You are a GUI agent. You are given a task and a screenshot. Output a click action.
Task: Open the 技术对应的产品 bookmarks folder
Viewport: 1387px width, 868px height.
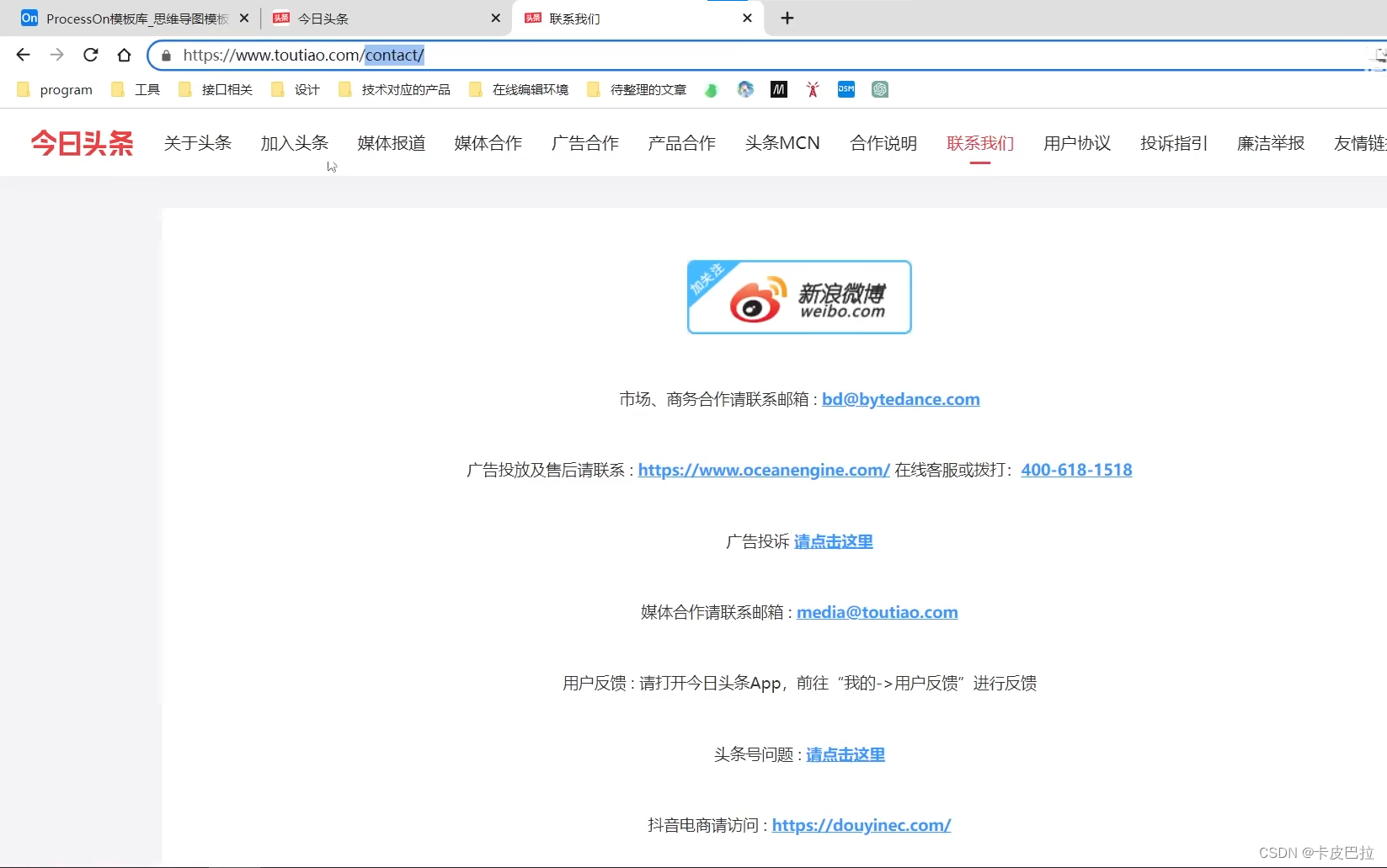[x=394, y=89]
